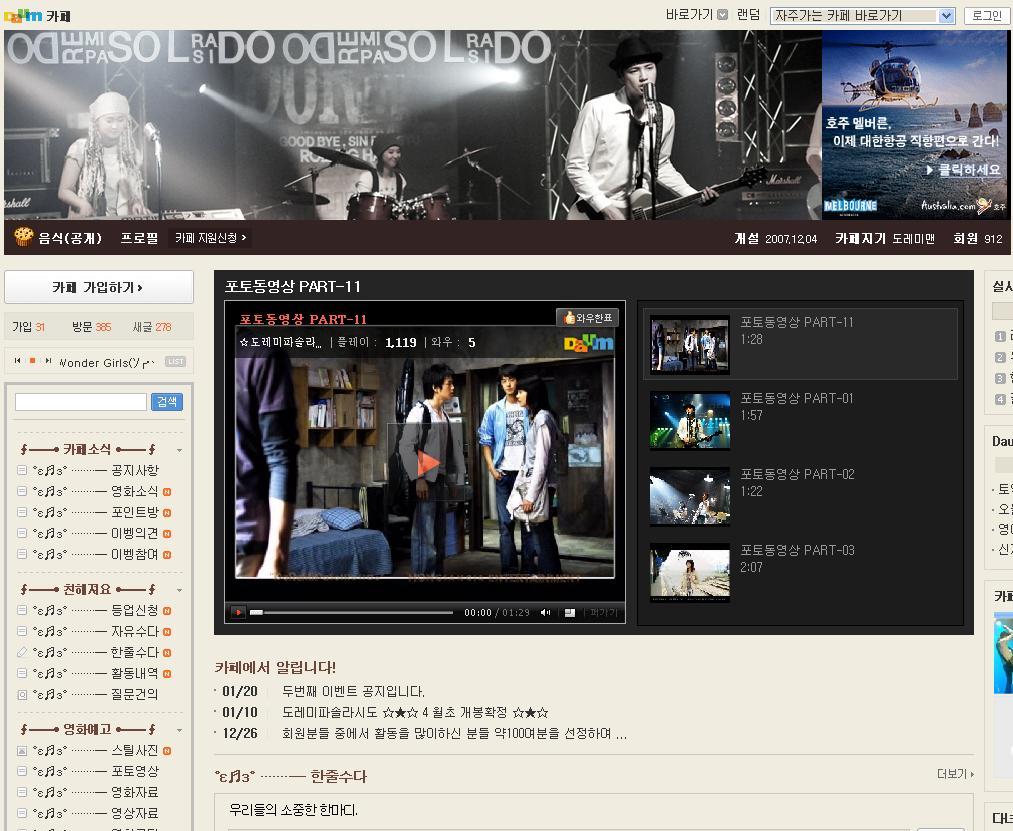Click the 로그인 button
The height and width of the screenshot is (831, 1013).
point(987,16)
